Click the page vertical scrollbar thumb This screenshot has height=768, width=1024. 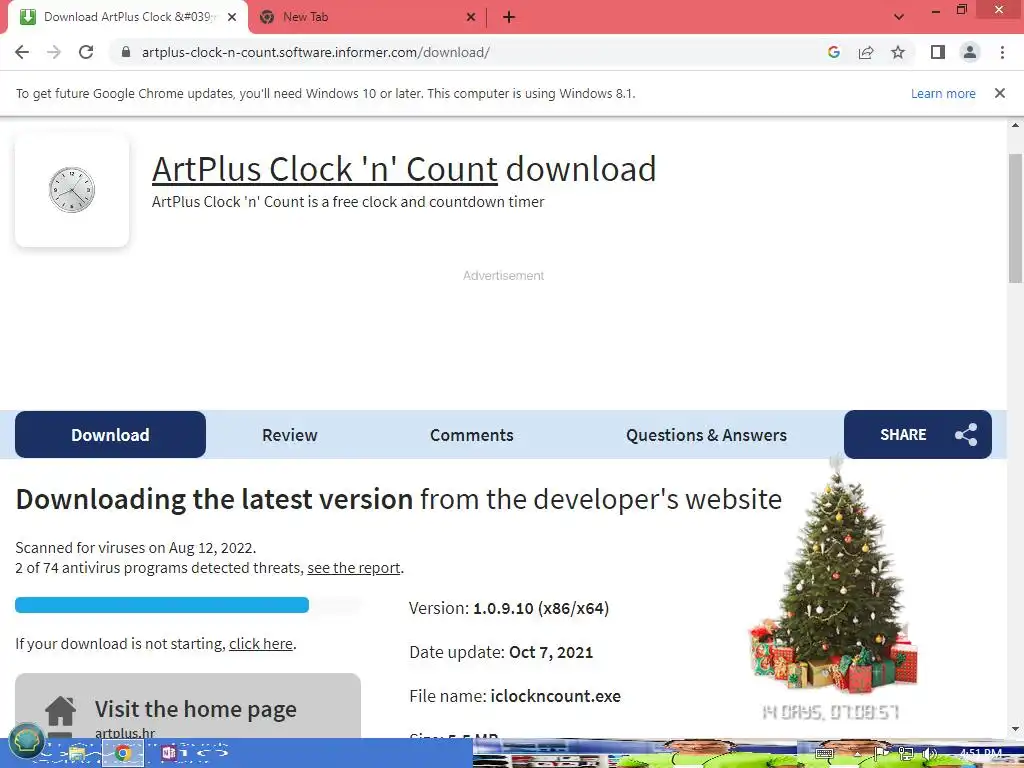[x=1015, y=218]
